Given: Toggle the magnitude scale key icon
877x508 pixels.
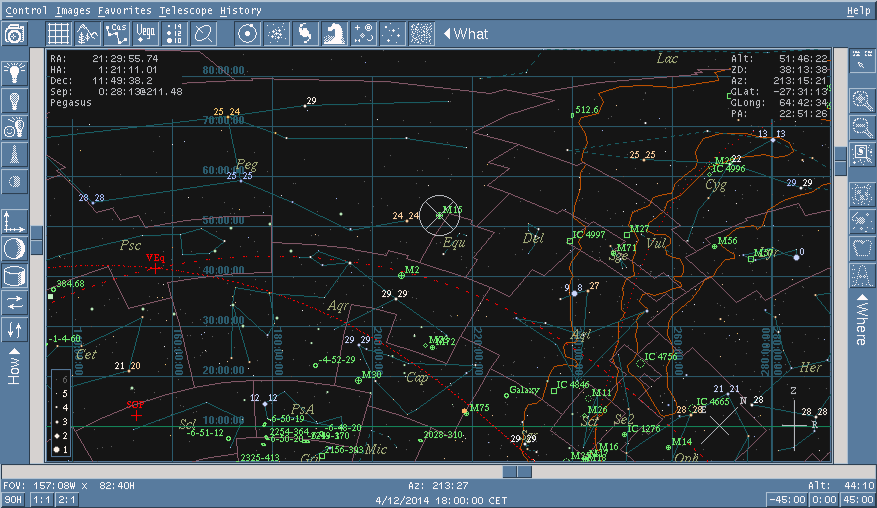Looking at the screenshot, I should (175, 34).
